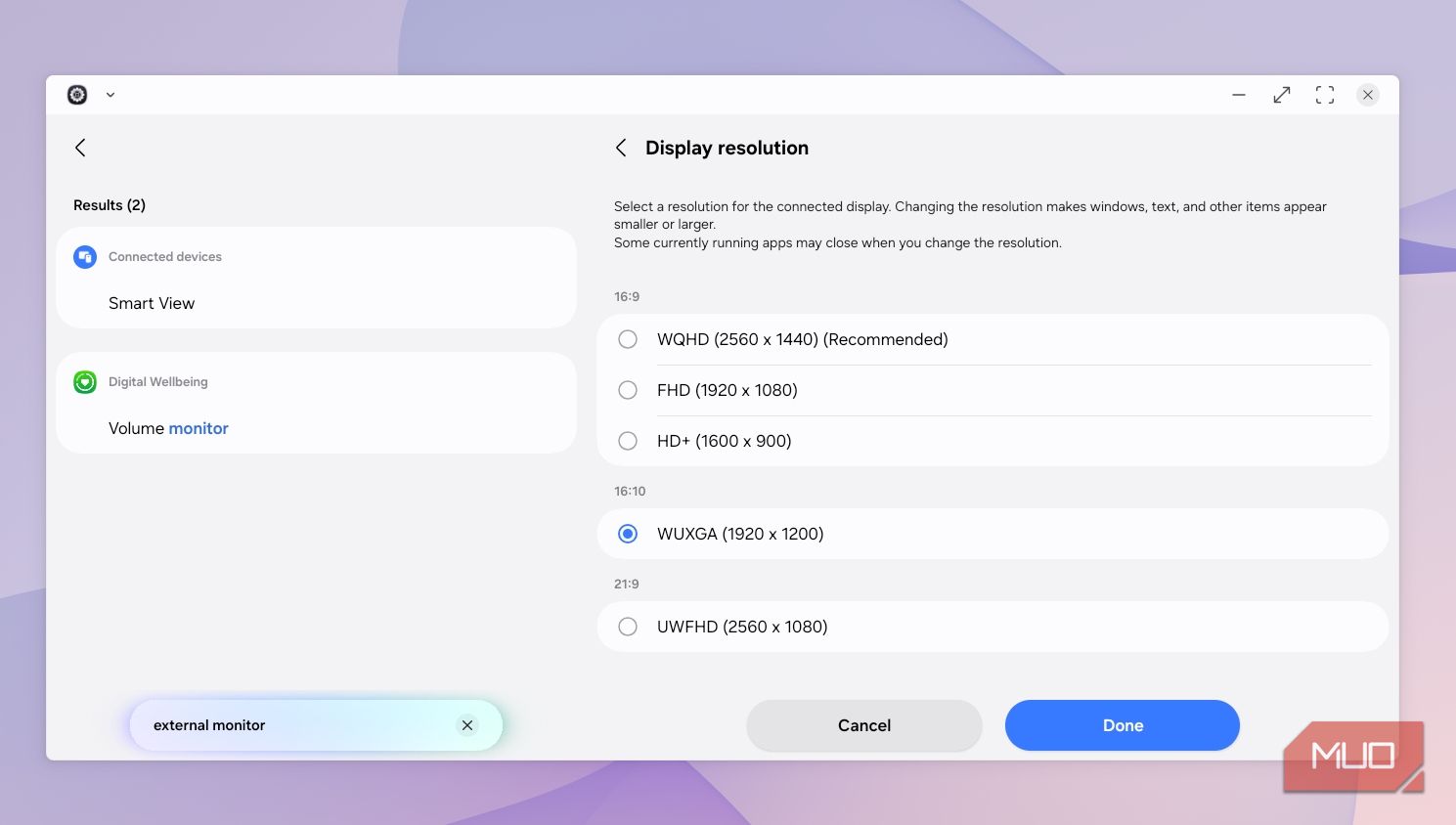Close the Settings window
1456x825 pixels.
coord(1368,95)
